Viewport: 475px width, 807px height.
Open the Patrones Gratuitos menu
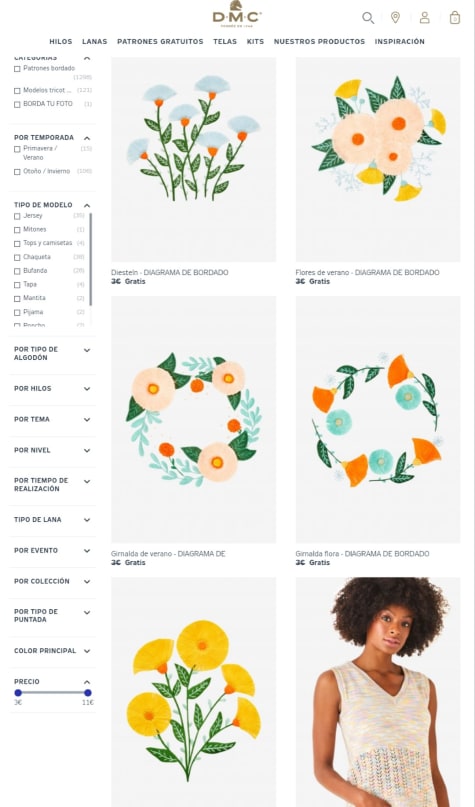tap(160, 42)
